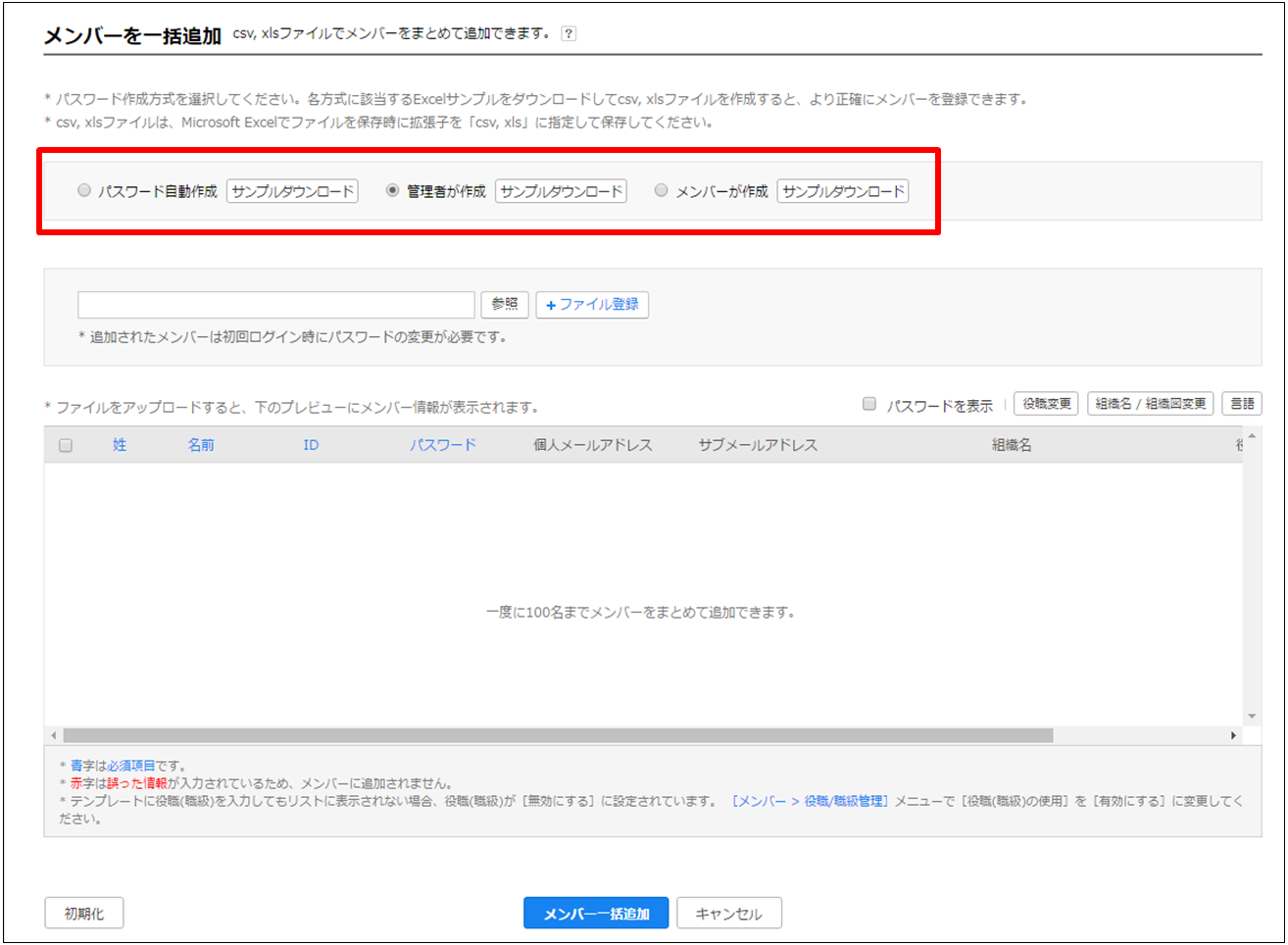Click the file path input field
This screenshot has height=945, width=1288.
tap(275, 305)
